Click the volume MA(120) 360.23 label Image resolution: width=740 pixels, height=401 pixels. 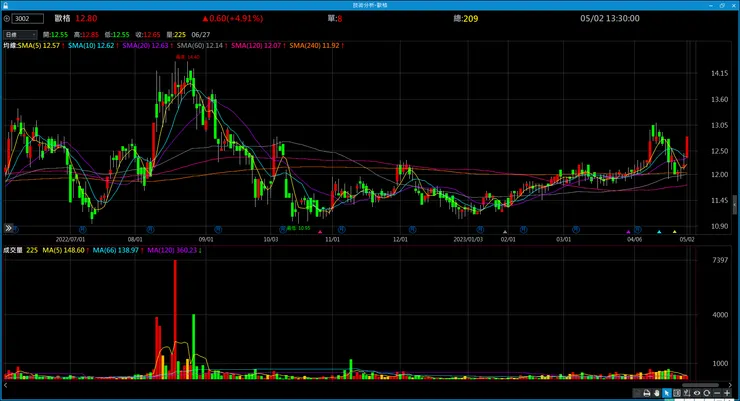172,250
